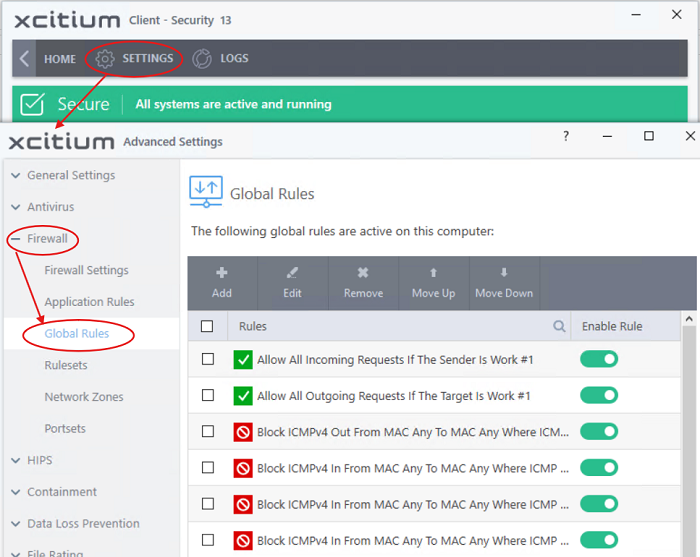Disable the Block ICMPv4 Out rule toggle

pyautogui.click(x=599, y=432)
